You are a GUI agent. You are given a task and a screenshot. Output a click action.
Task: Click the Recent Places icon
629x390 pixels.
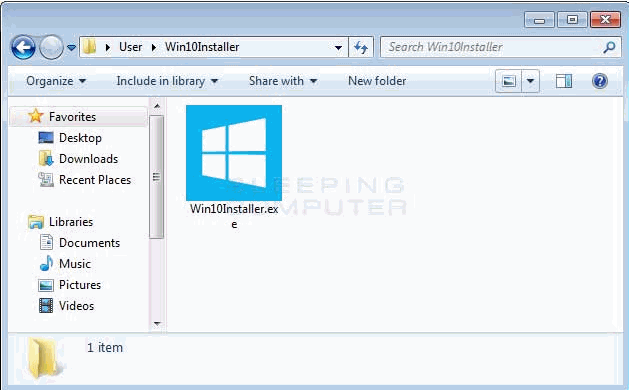click(46, 180)
